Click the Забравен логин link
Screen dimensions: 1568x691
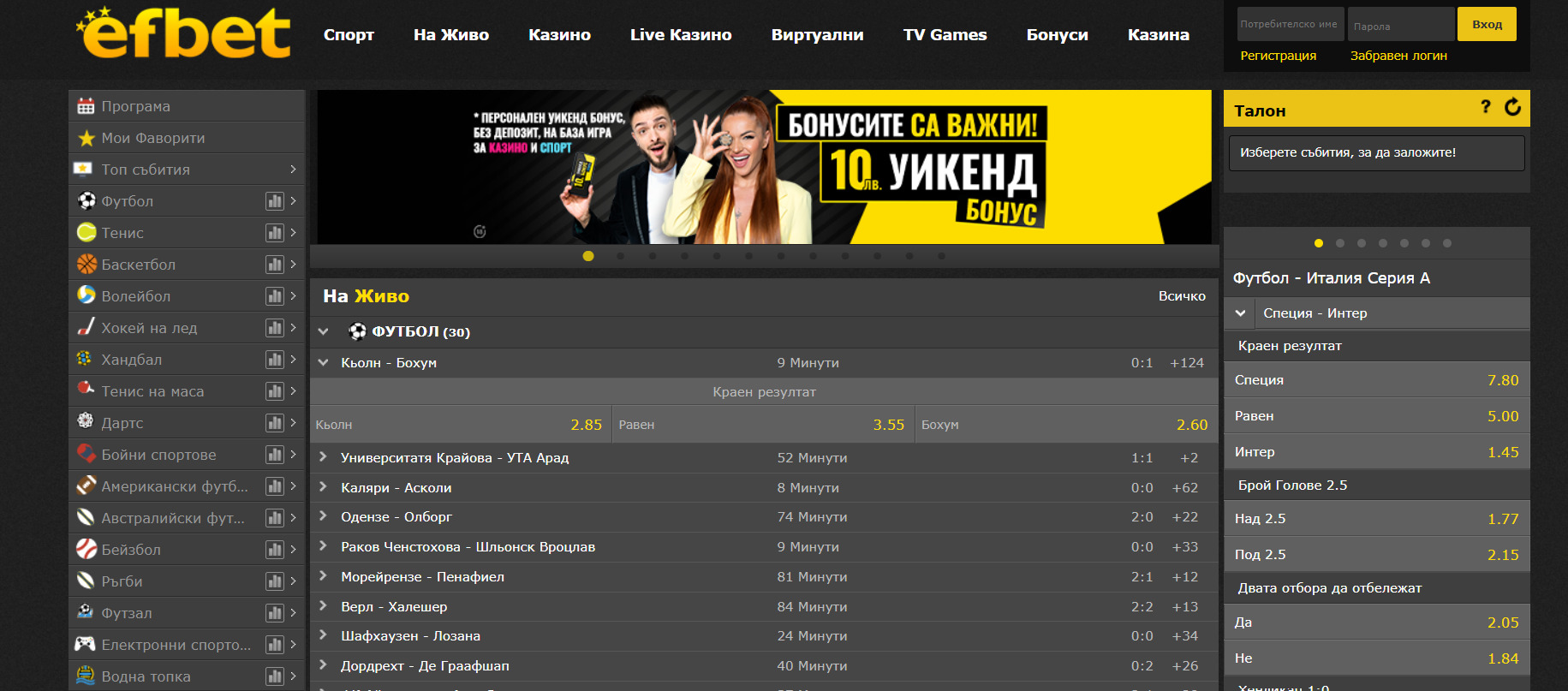[1398, 56]
